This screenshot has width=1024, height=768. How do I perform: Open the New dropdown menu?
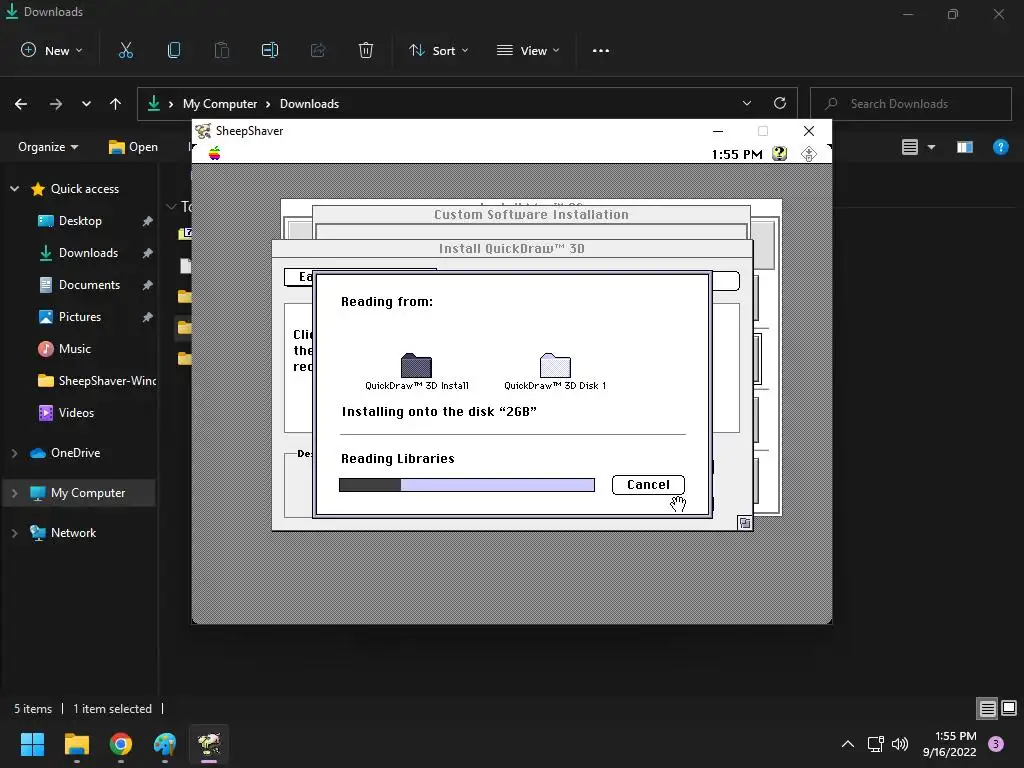52,50
